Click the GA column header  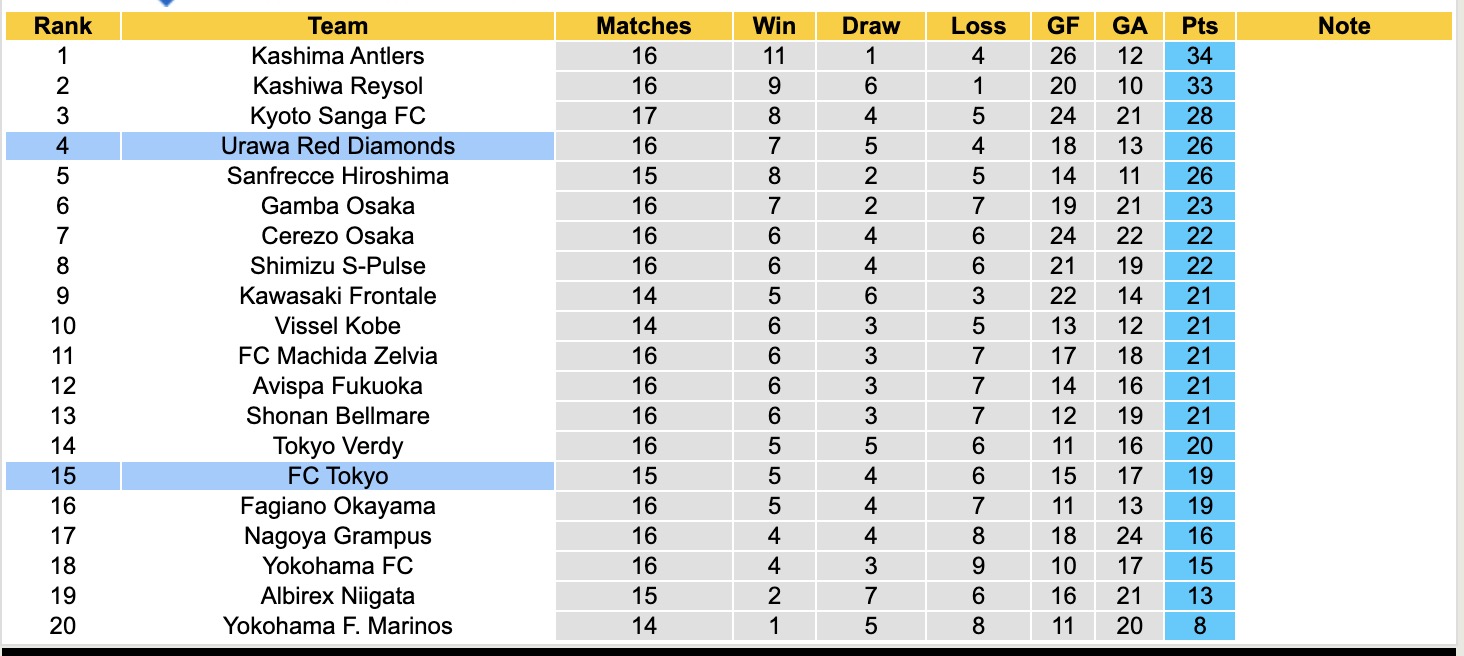point(1130,26)
